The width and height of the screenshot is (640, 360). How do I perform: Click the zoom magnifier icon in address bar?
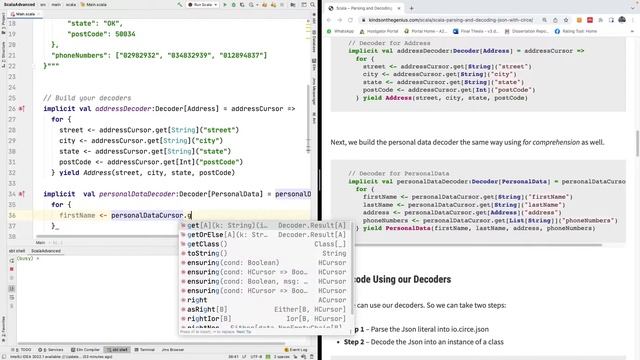544,20
